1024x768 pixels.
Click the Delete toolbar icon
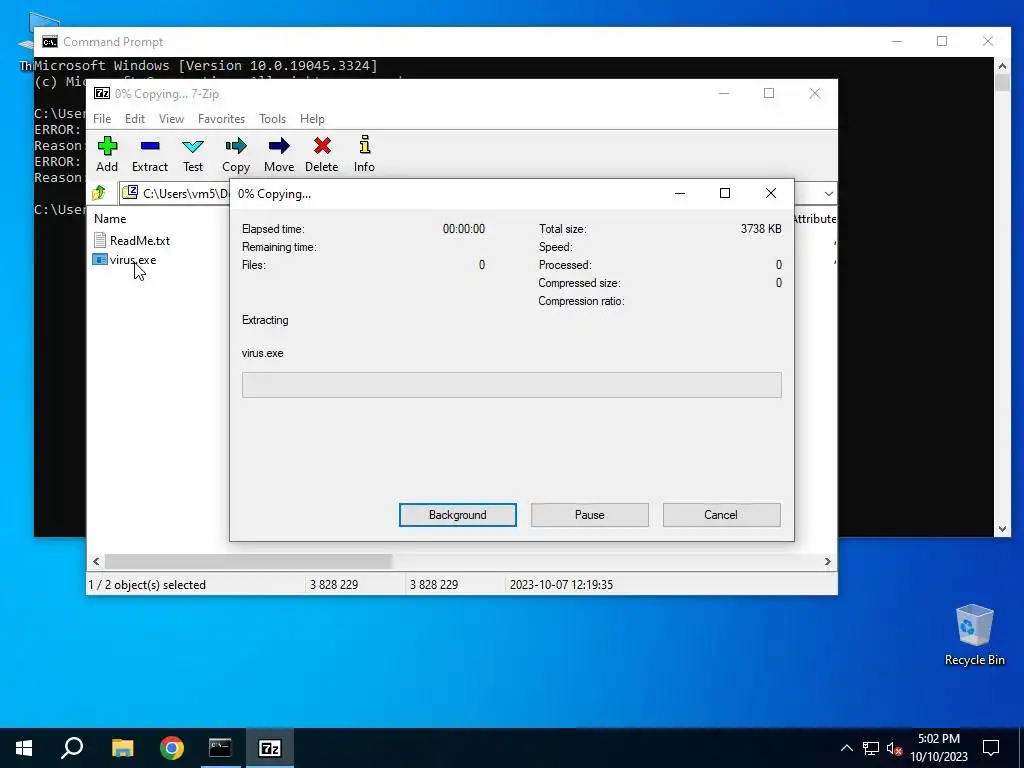coord(321,153)
